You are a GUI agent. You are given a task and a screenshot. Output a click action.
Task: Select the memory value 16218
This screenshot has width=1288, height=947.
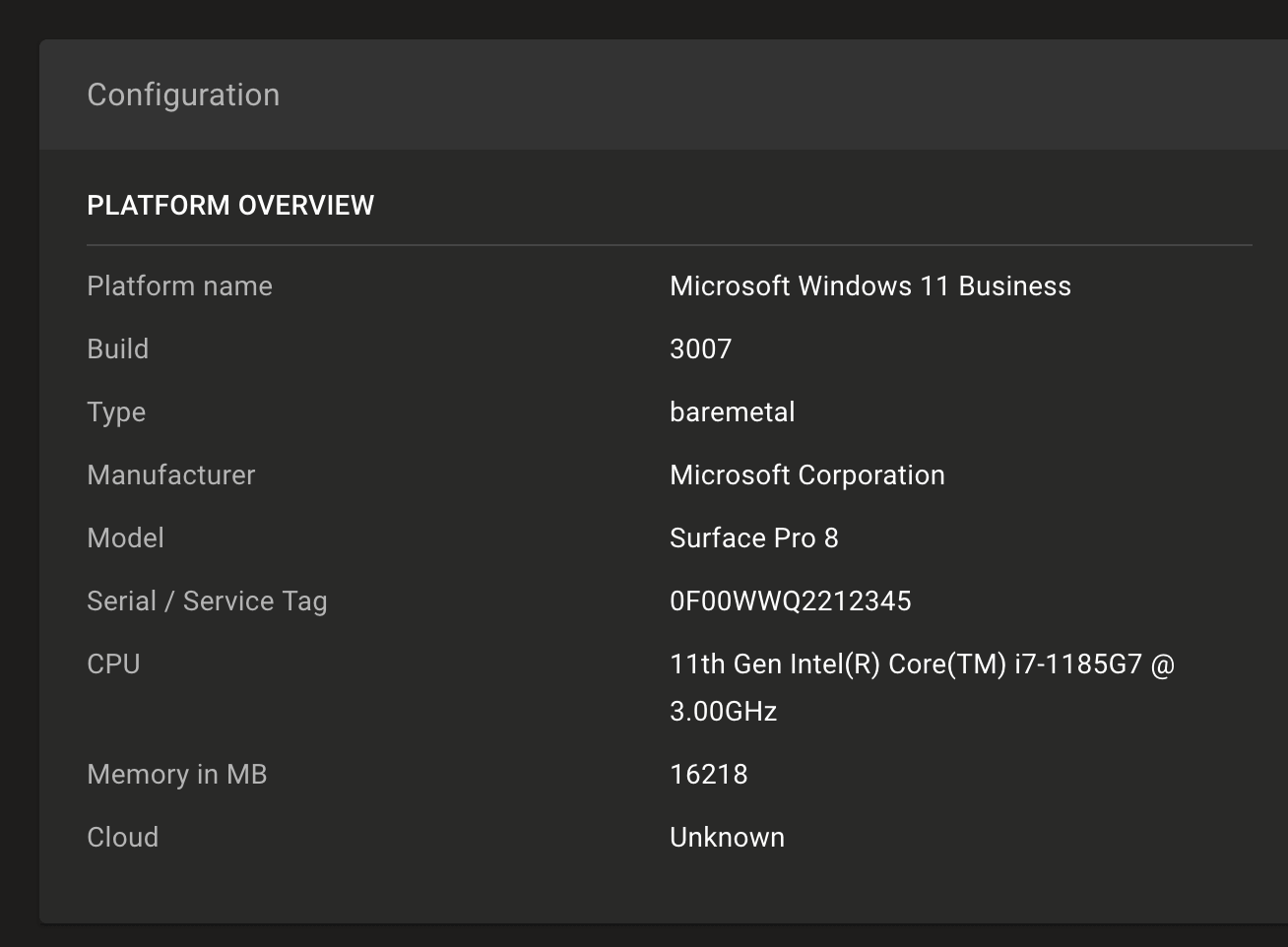point(708,774)
